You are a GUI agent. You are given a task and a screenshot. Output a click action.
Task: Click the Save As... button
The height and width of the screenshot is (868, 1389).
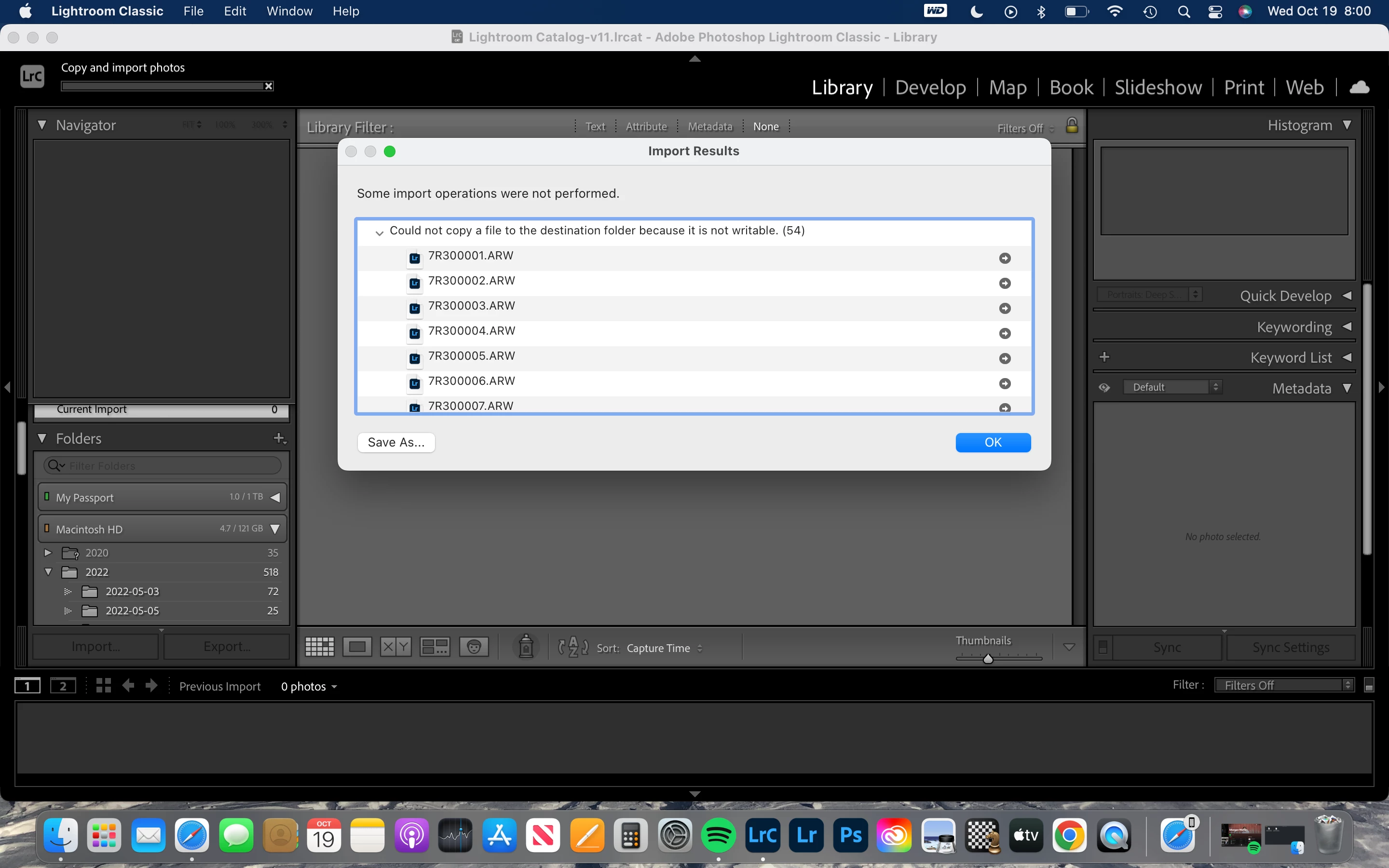pos(396,443)
